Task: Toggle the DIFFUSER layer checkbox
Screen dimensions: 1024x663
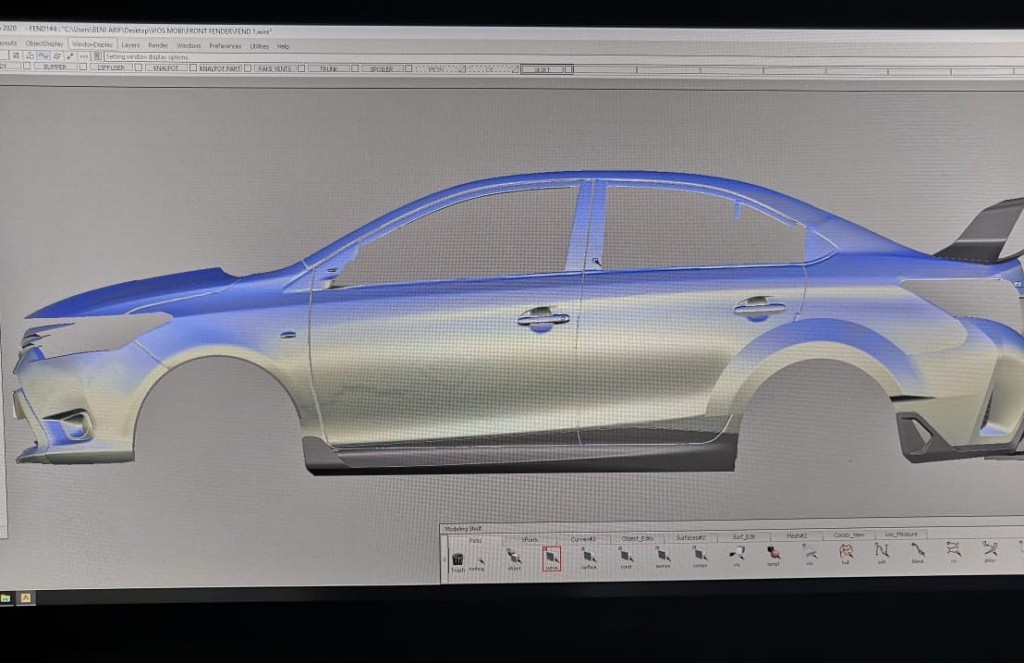Action: coord(84,67)
